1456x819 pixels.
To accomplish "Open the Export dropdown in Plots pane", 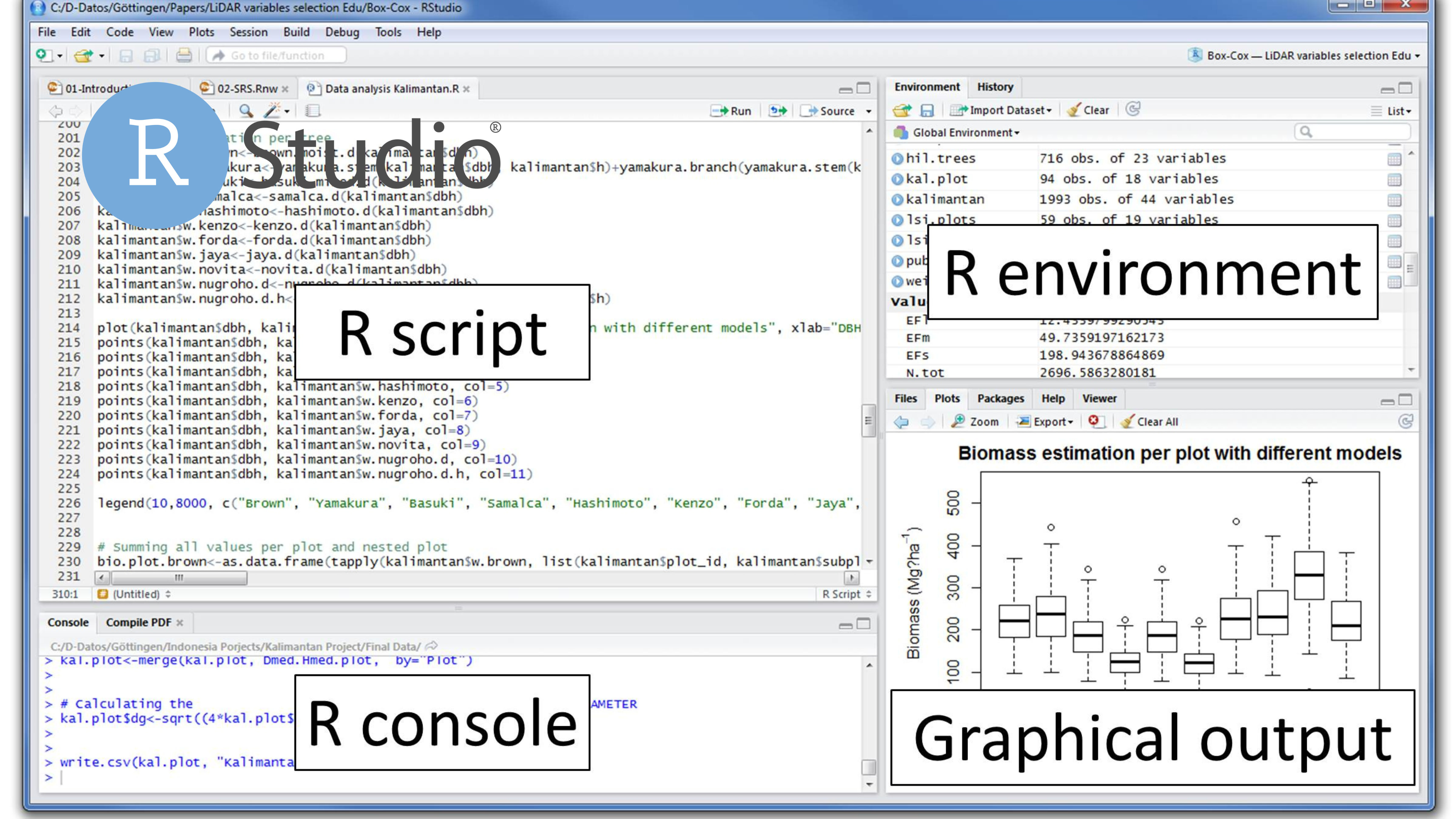I will [1044, 422].
